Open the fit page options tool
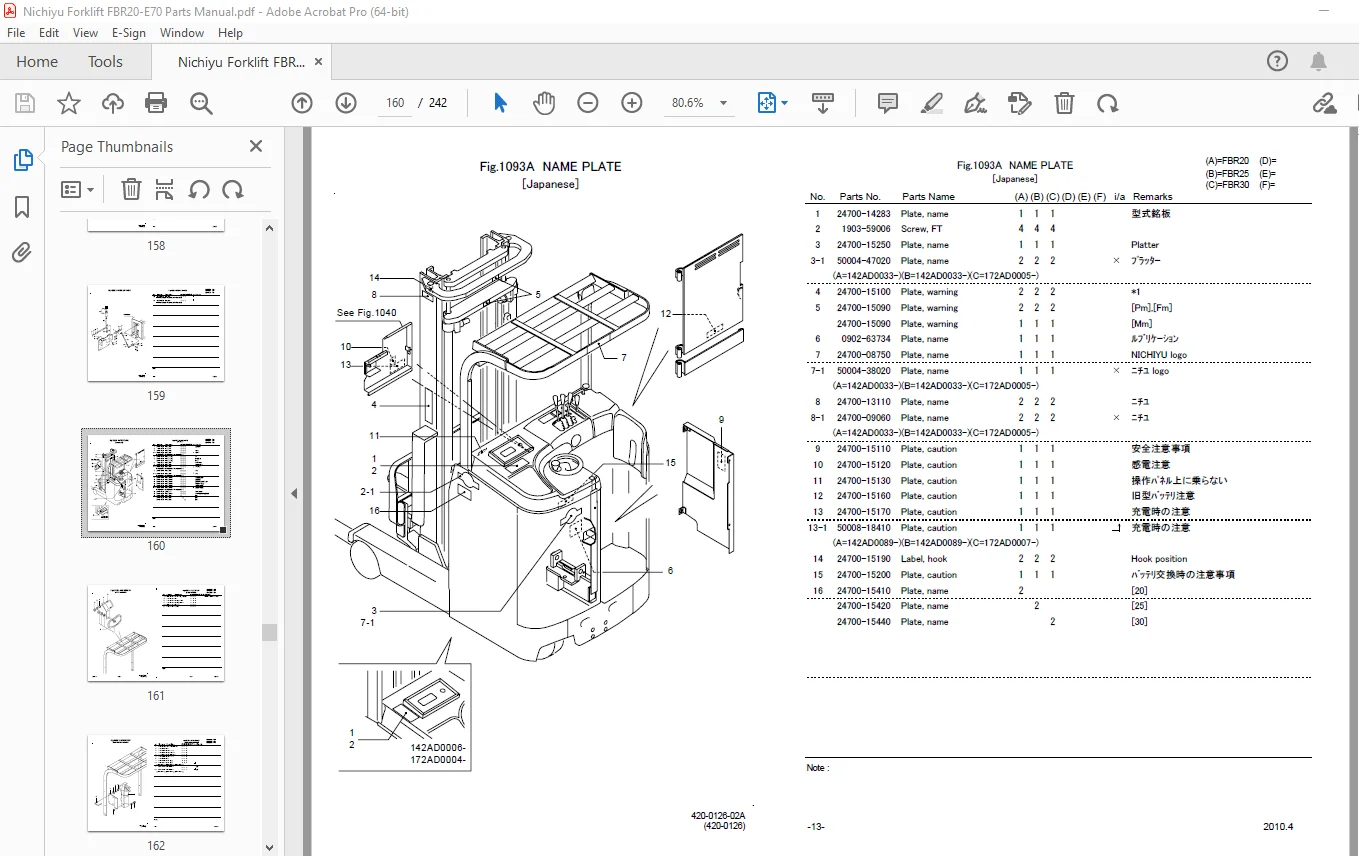The width and height of the screenshot is (1359, 856). coord(767,103)
